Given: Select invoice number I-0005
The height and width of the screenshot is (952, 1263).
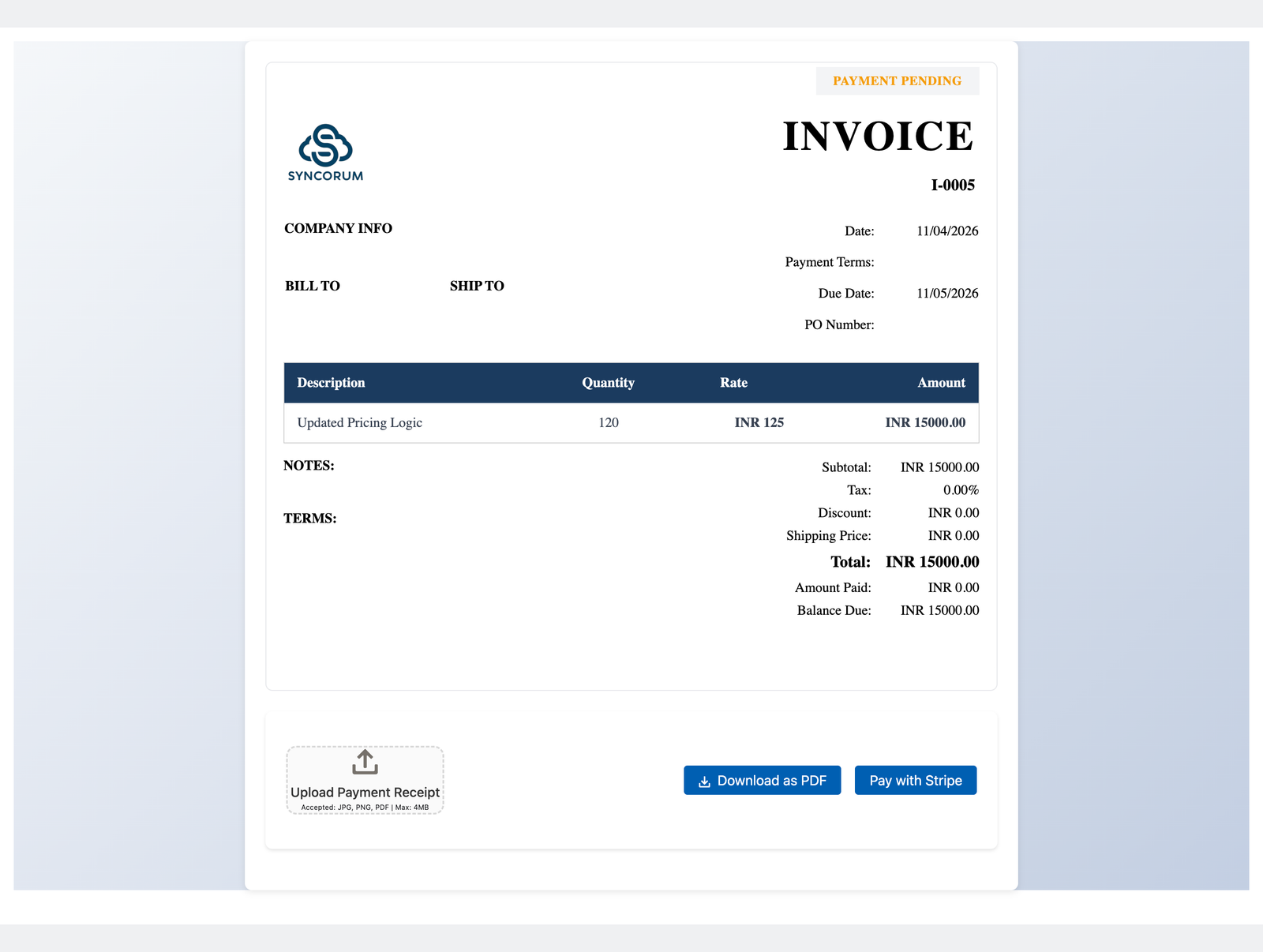Looking at the screenshot, I should (953, 186).
